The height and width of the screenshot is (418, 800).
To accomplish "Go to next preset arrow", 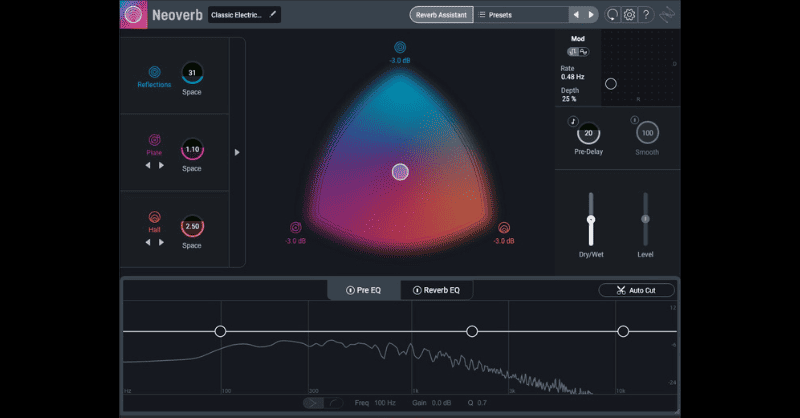I will pyautogui.click(x=591, y=15).
